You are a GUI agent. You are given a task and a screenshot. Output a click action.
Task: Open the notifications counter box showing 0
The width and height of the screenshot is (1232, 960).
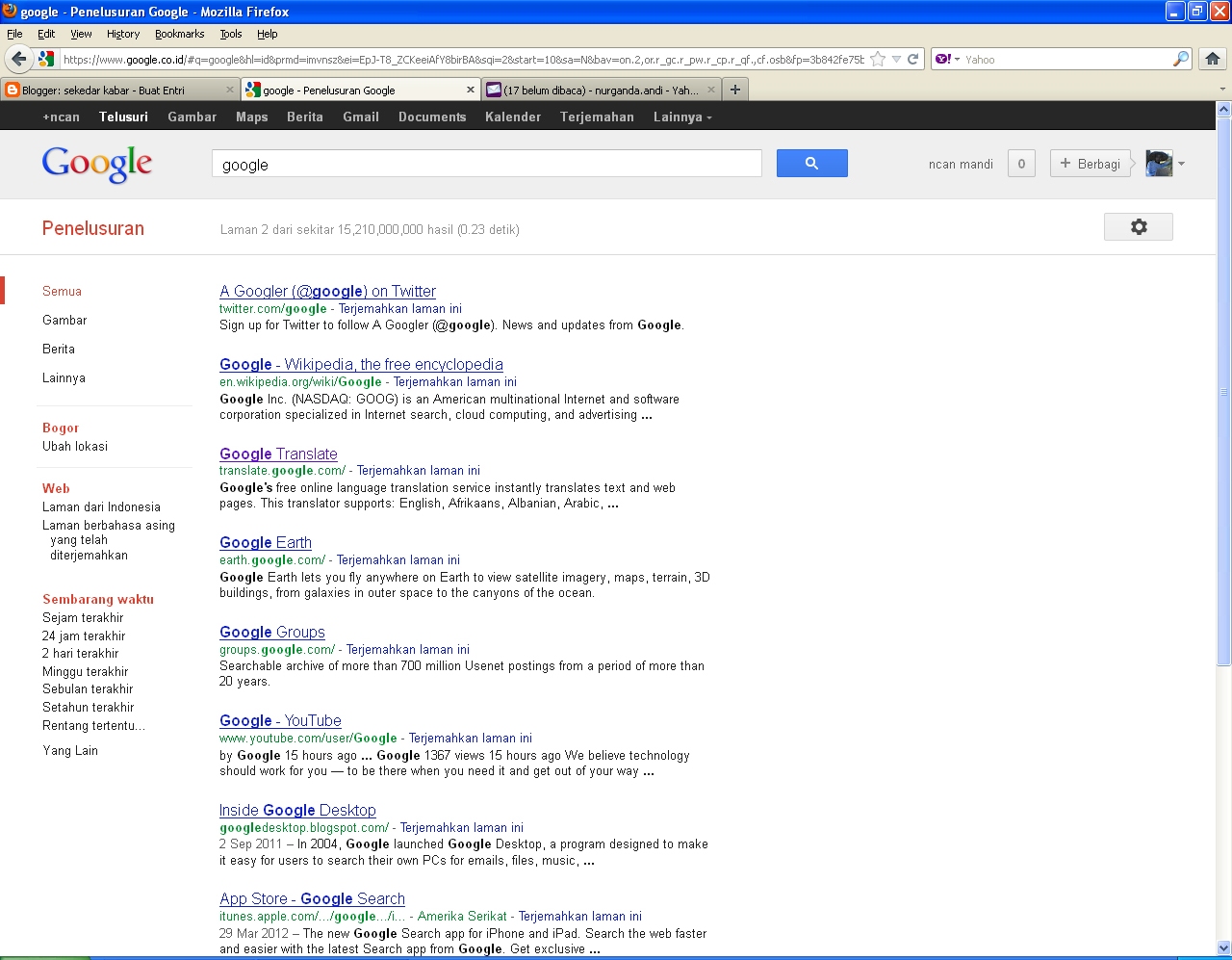click(1021, 164)
